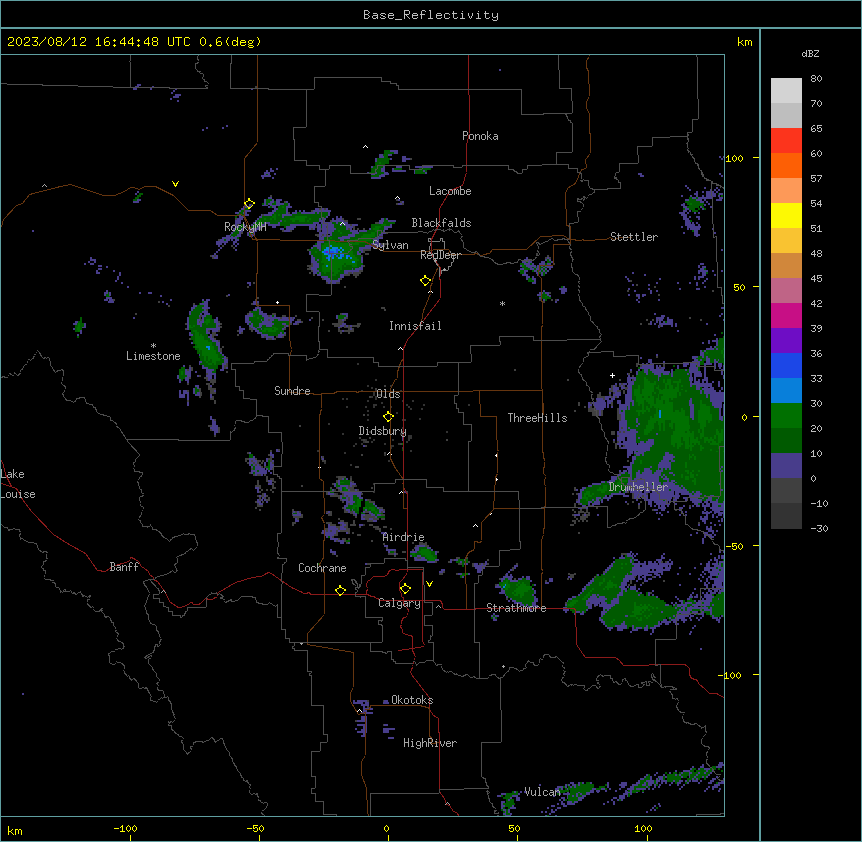The width and height of the screenshot is (862, 842).
Task: Click the yellow diamond marker beside RockyMH
Action: pos(249,204)
